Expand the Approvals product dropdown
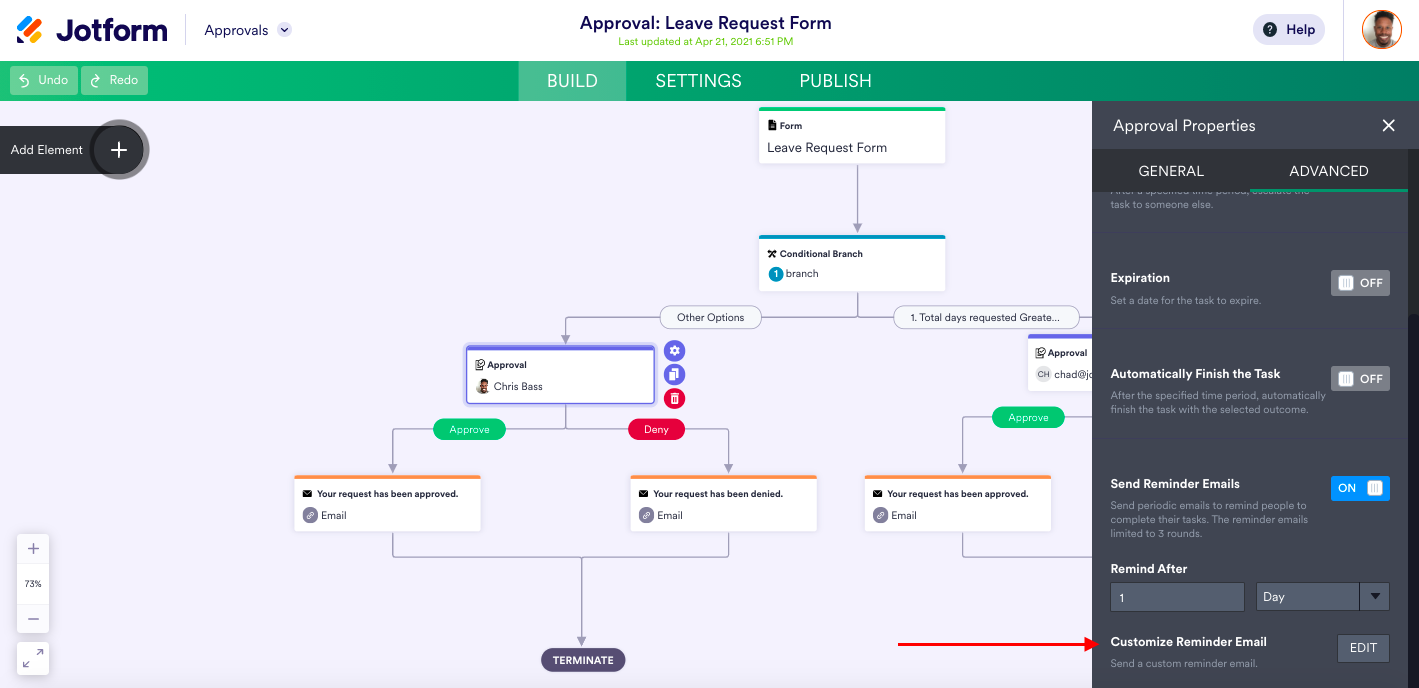The height and width of the screenshot is (688, 1419). [x=284, y=30]
